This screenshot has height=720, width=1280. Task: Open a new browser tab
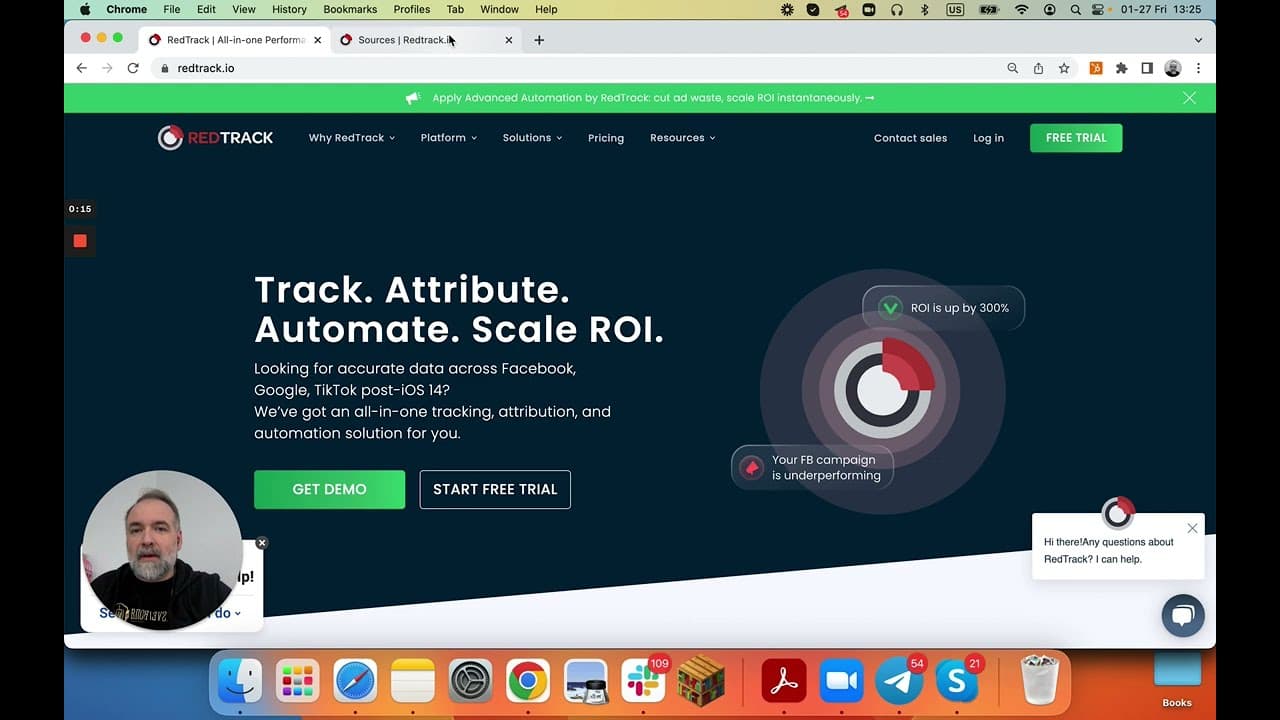pyautogui.click(x=539, y=40)
